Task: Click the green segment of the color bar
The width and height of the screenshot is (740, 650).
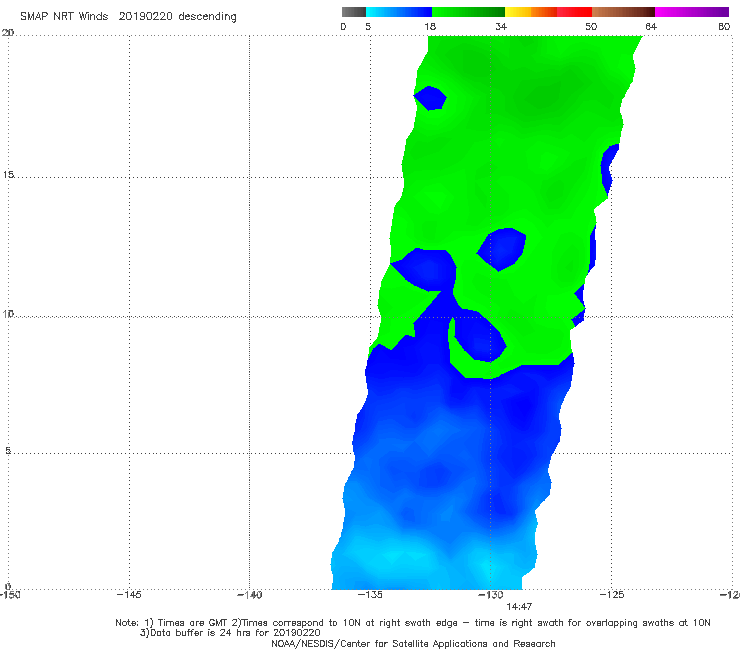Action: point(468,12)
